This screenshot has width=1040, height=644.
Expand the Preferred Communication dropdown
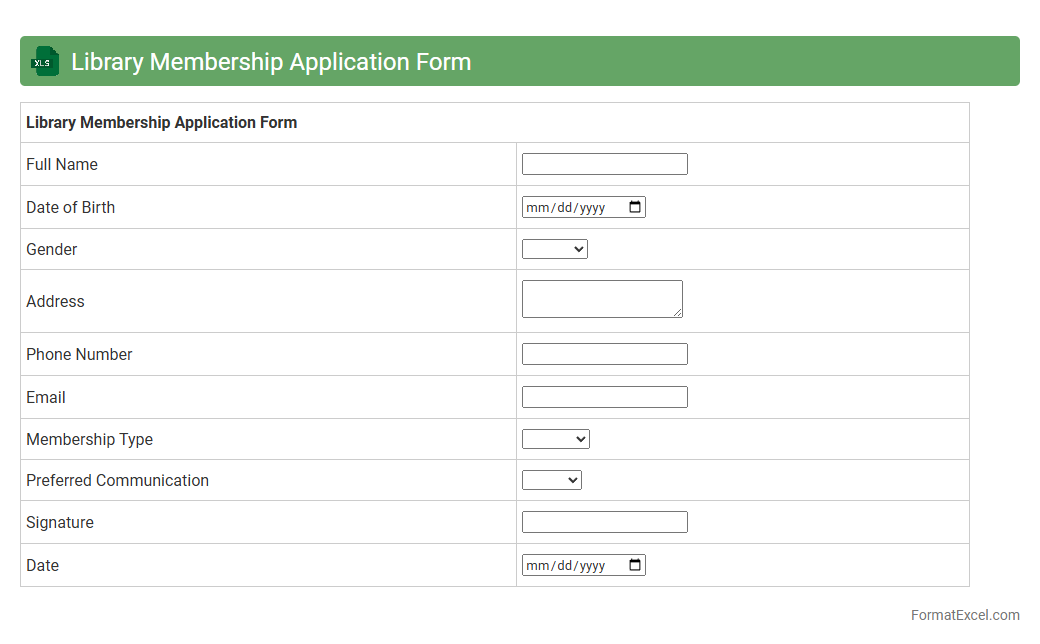click(552, 480)
